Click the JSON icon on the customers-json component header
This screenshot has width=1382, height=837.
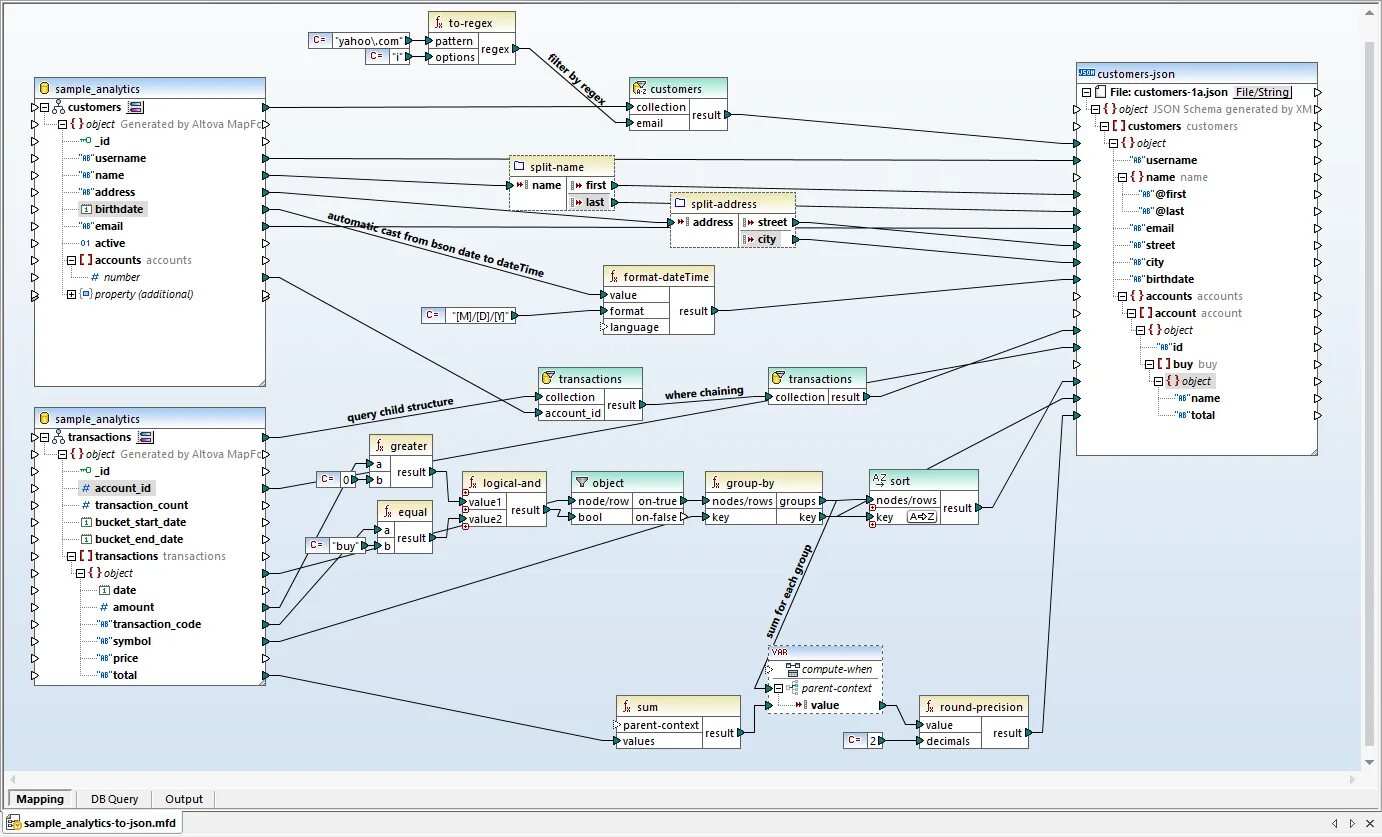point(1086,72)
